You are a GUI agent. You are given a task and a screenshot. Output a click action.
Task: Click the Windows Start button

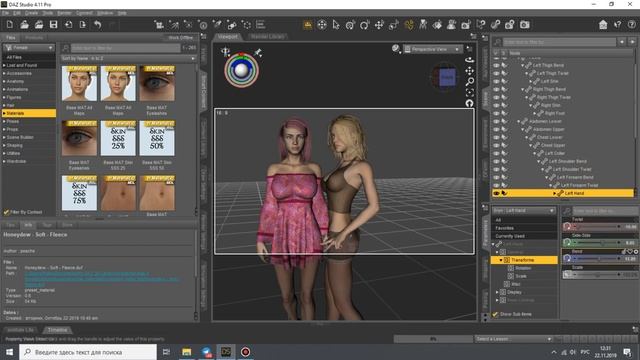[9, 352]
